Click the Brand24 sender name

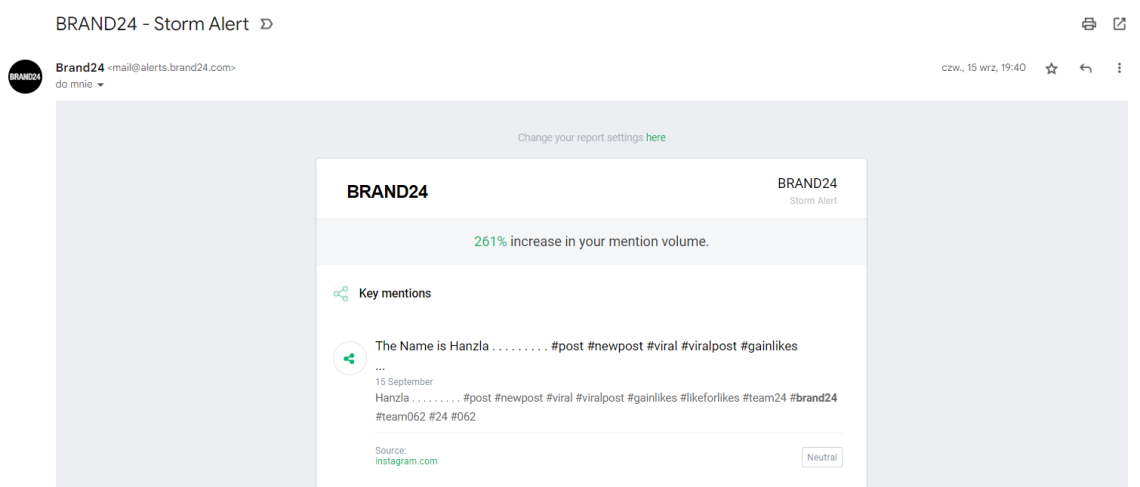80,68
